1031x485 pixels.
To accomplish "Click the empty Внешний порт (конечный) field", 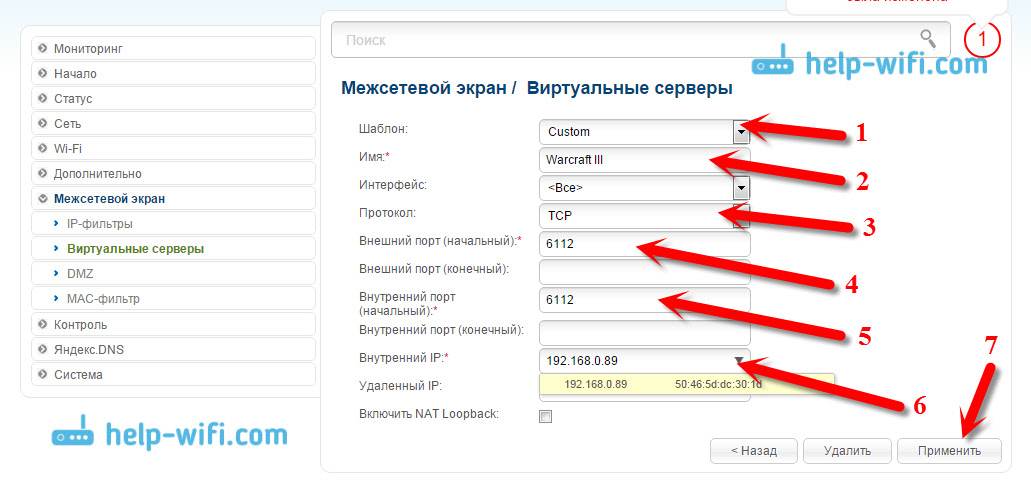I will point(644,271).
